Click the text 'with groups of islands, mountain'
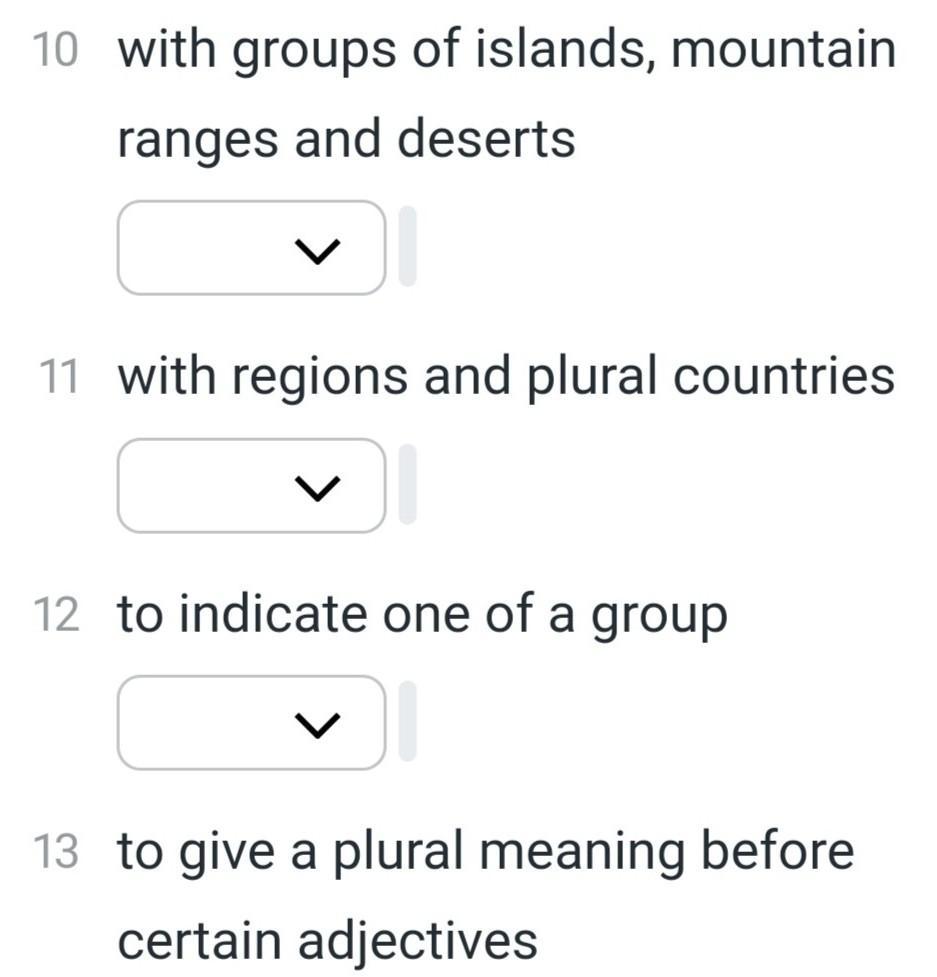 pos(506,51)
